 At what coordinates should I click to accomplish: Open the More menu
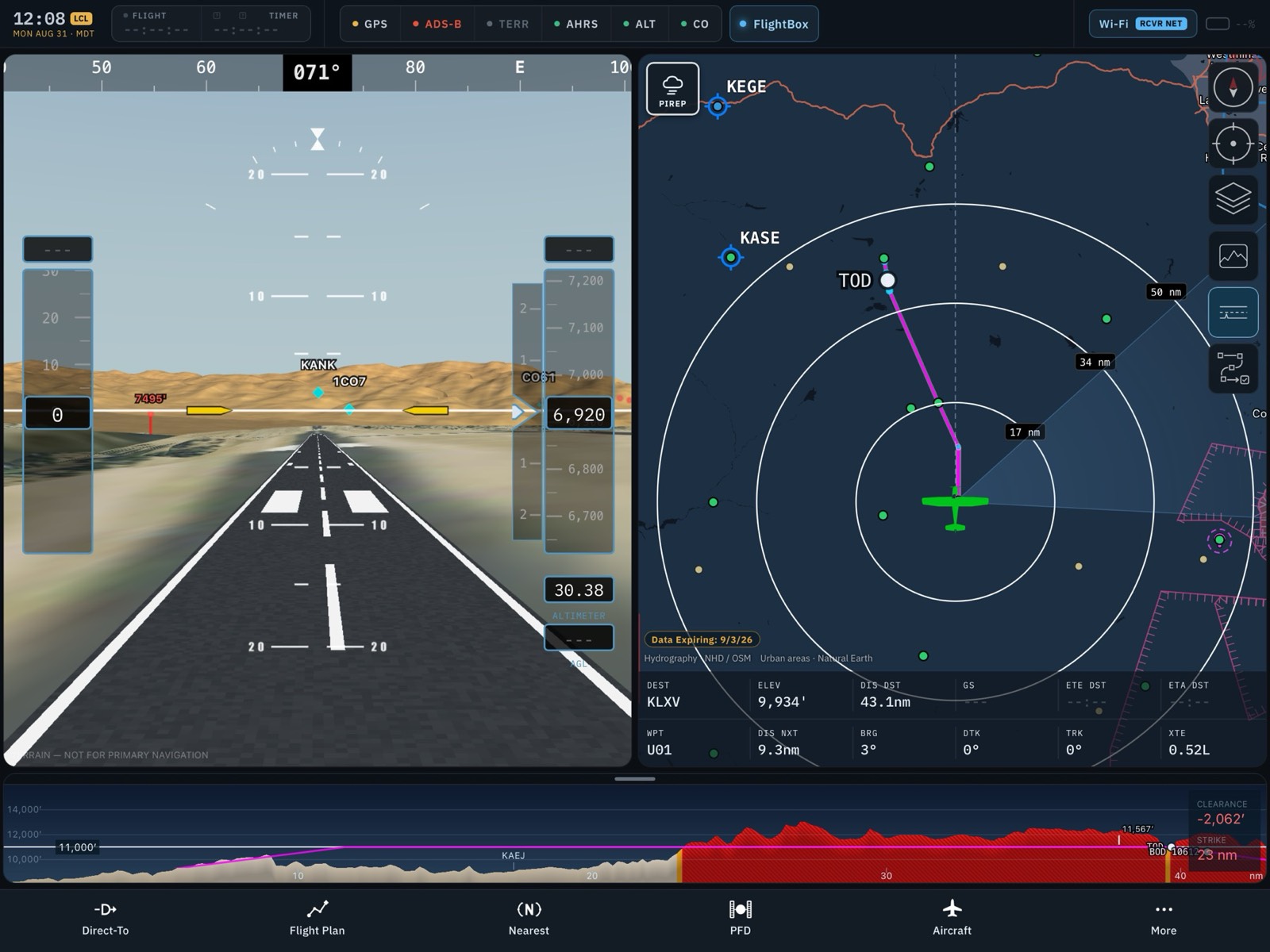[x=1164, y=919]
